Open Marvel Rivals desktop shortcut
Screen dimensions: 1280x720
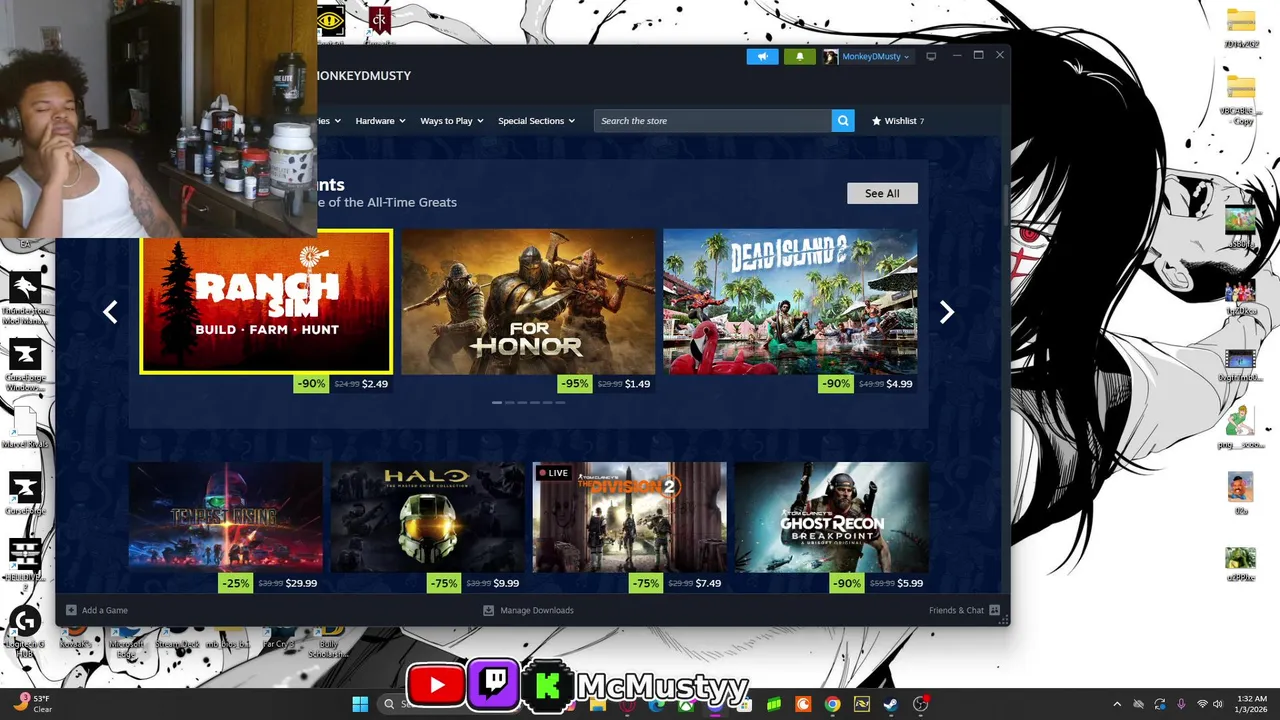pos(25,427)
